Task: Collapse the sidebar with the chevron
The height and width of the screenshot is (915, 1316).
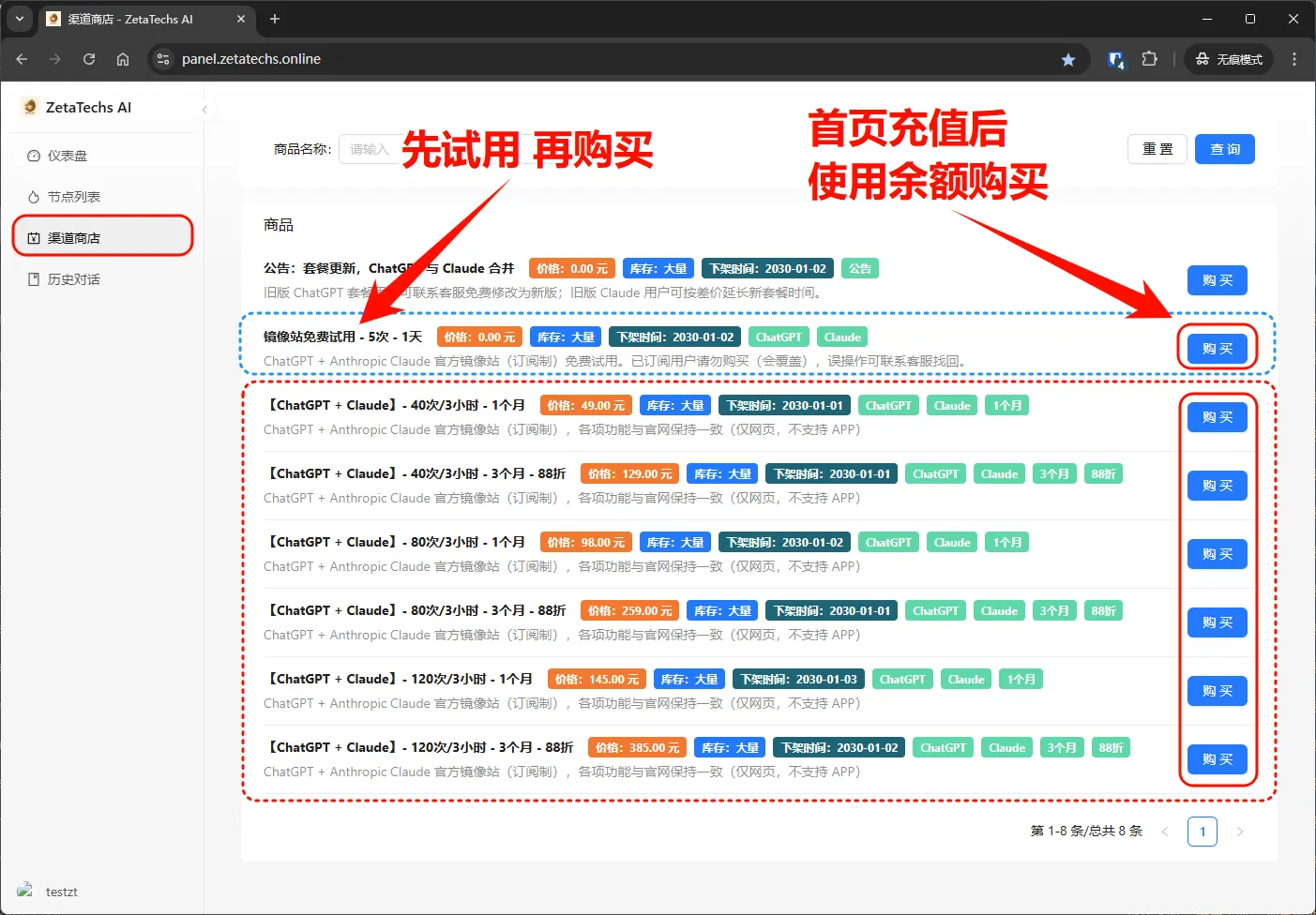Action: point(204,110)
